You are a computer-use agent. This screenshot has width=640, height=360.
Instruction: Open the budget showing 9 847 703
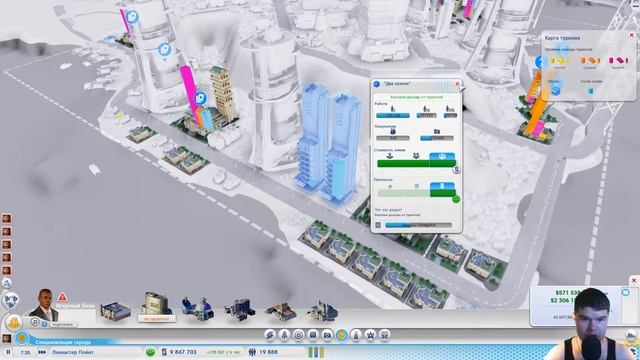(179, 352)
